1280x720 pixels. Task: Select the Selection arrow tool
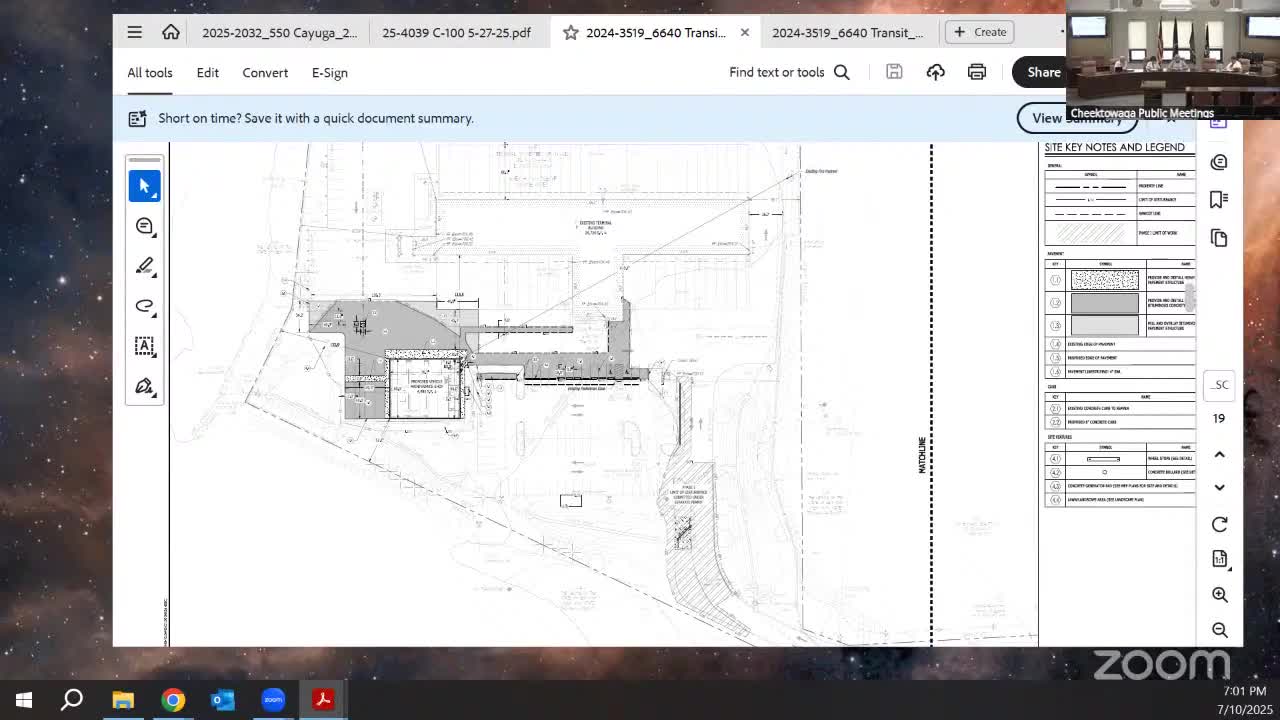click(x=144, y=186)
